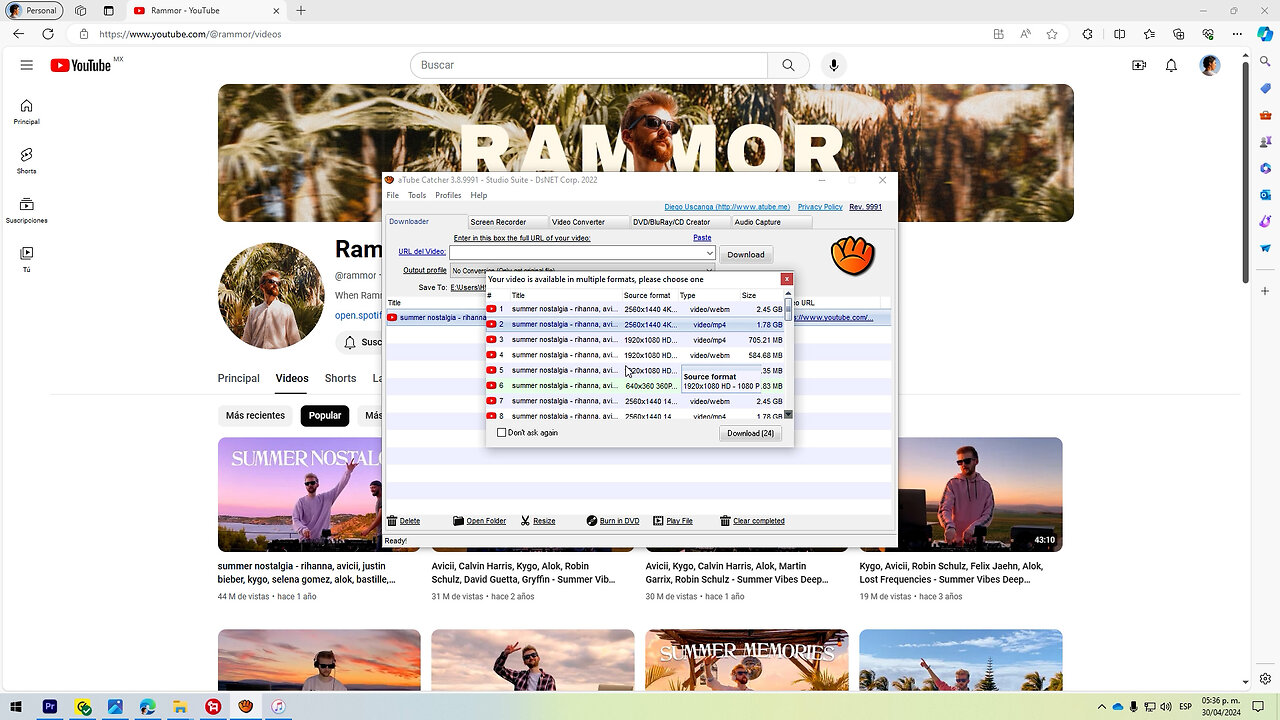Select format row 2 video/mp4 1.78 GB

[x=635, y=324]
